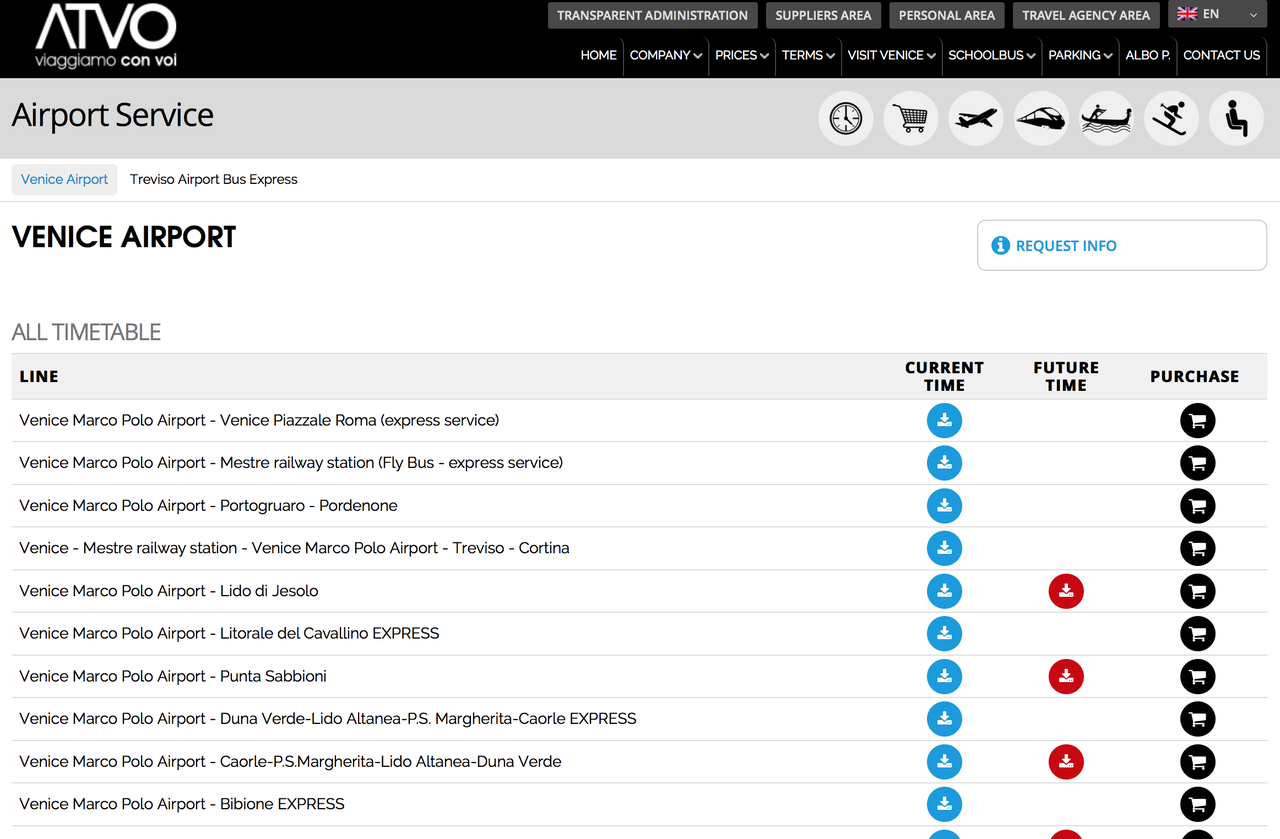Download future timetable for Lido di Jesolo
Viewport: 1280px width, 839px height.
point(1066,591)
